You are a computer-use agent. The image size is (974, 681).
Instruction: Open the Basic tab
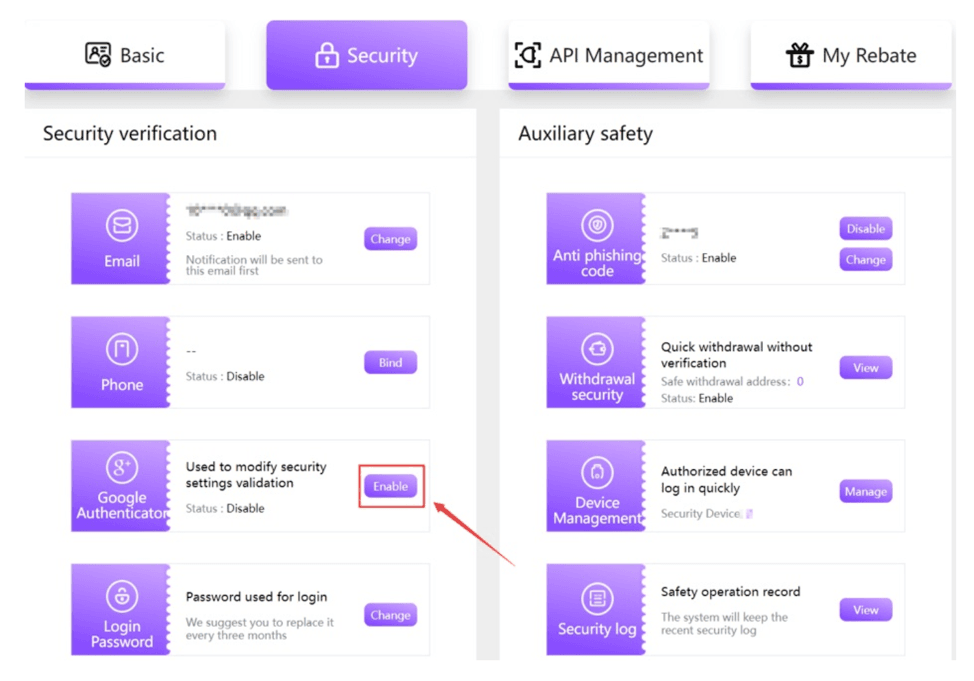125,55
